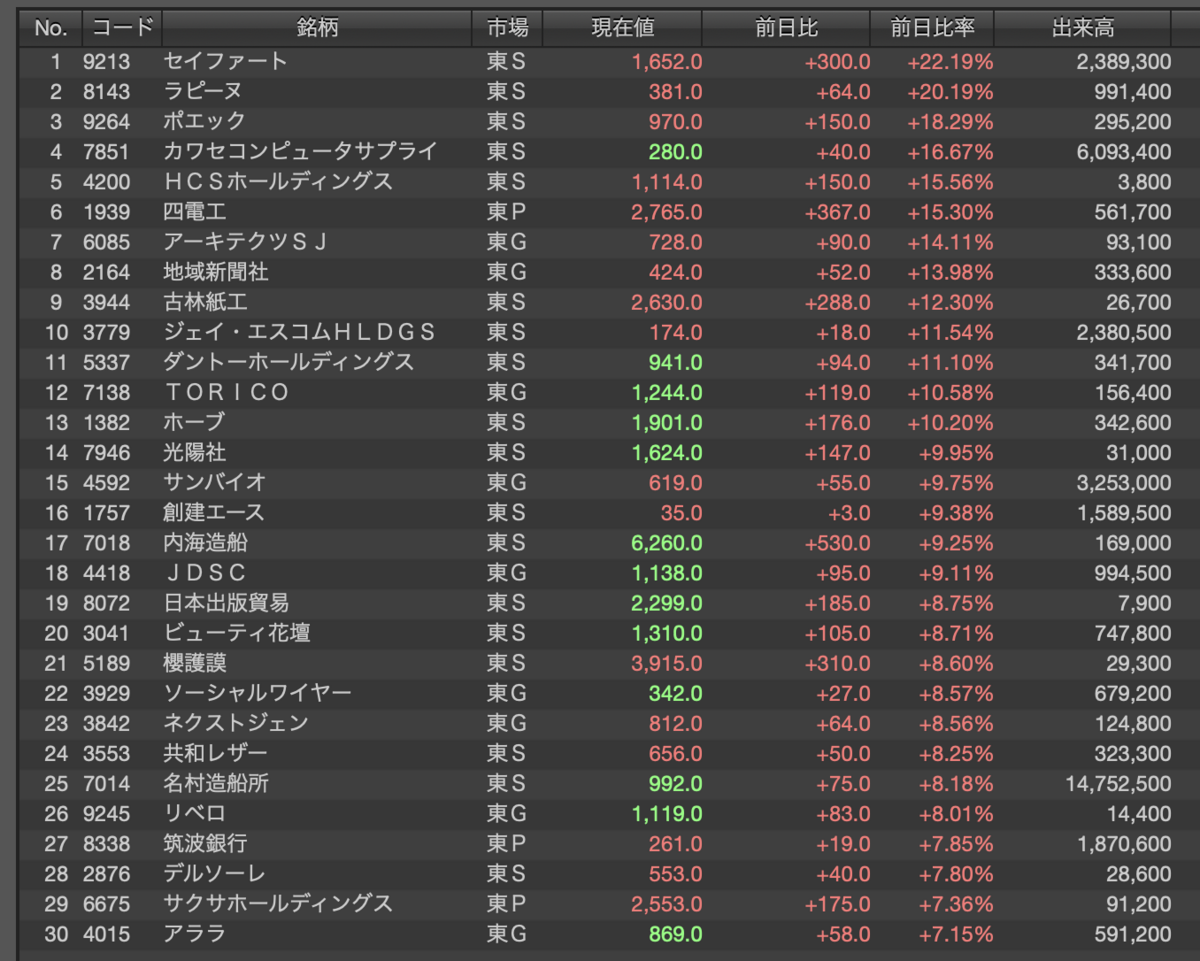Select ダントーホールディングス stock name

pos(289,362)
